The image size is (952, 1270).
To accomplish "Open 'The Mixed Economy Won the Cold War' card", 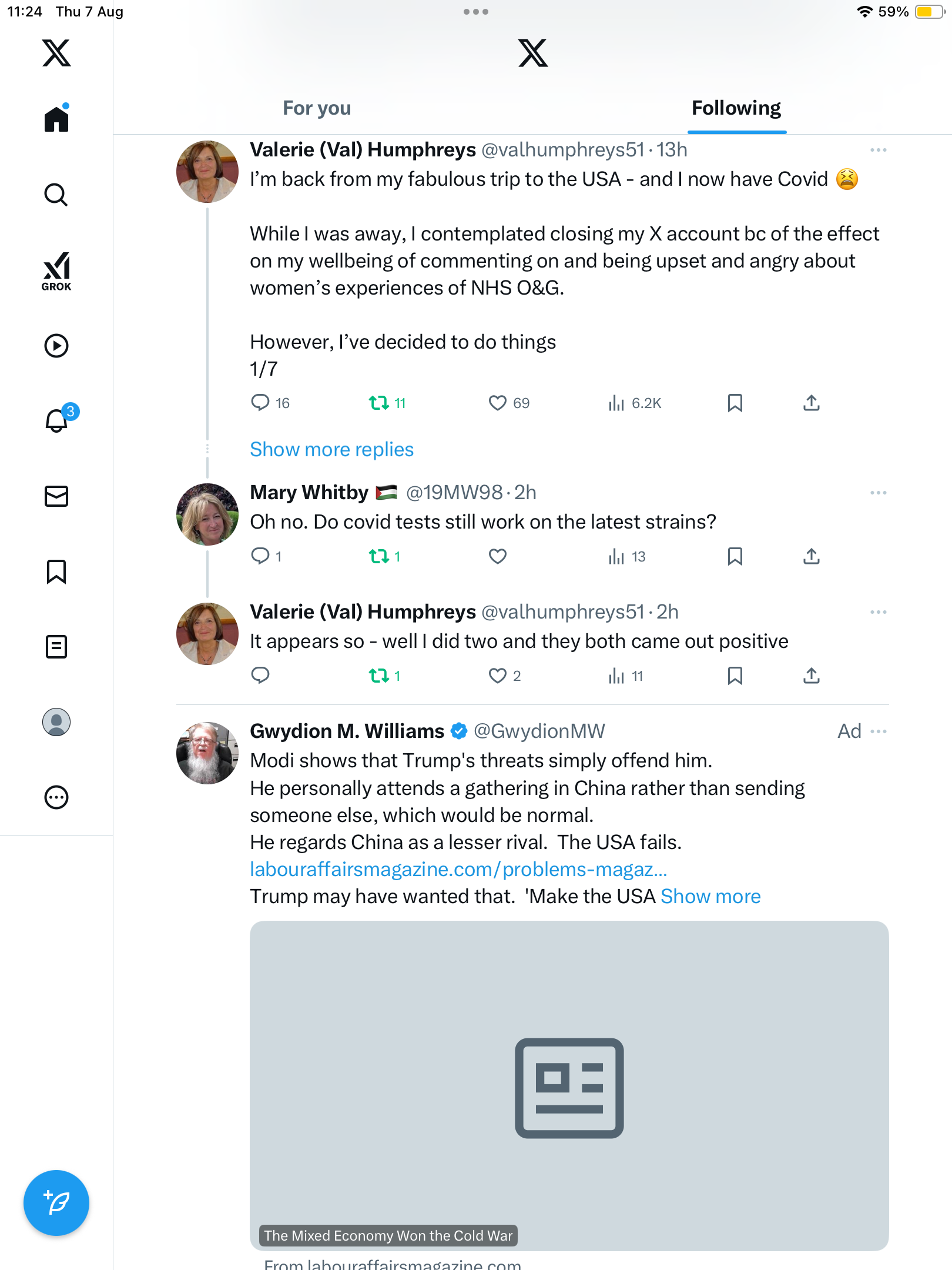I will click(x=569, y=1085).
